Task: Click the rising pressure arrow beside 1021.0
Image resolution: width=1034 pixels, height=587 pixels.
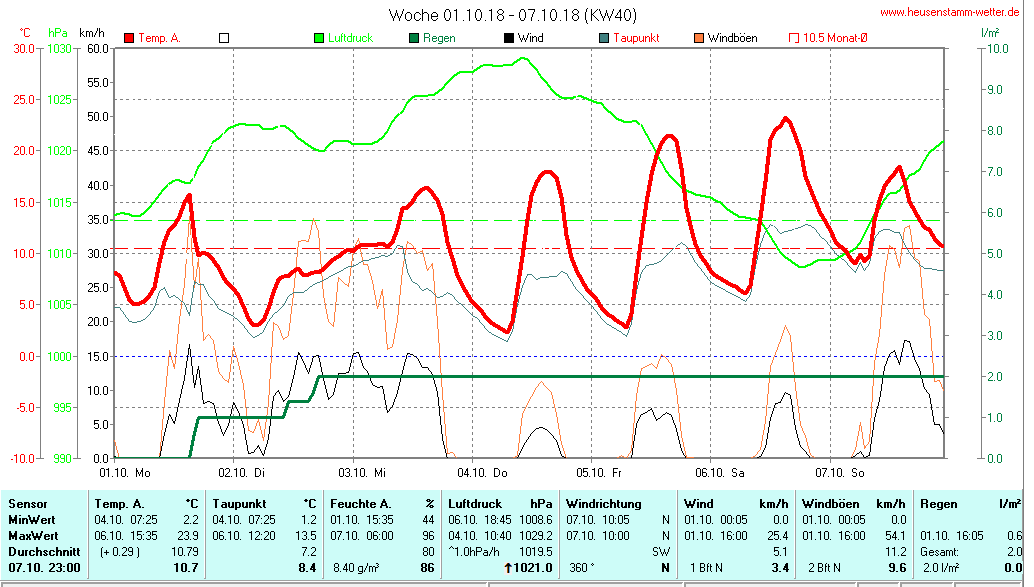Action: (x=509, y=568)
